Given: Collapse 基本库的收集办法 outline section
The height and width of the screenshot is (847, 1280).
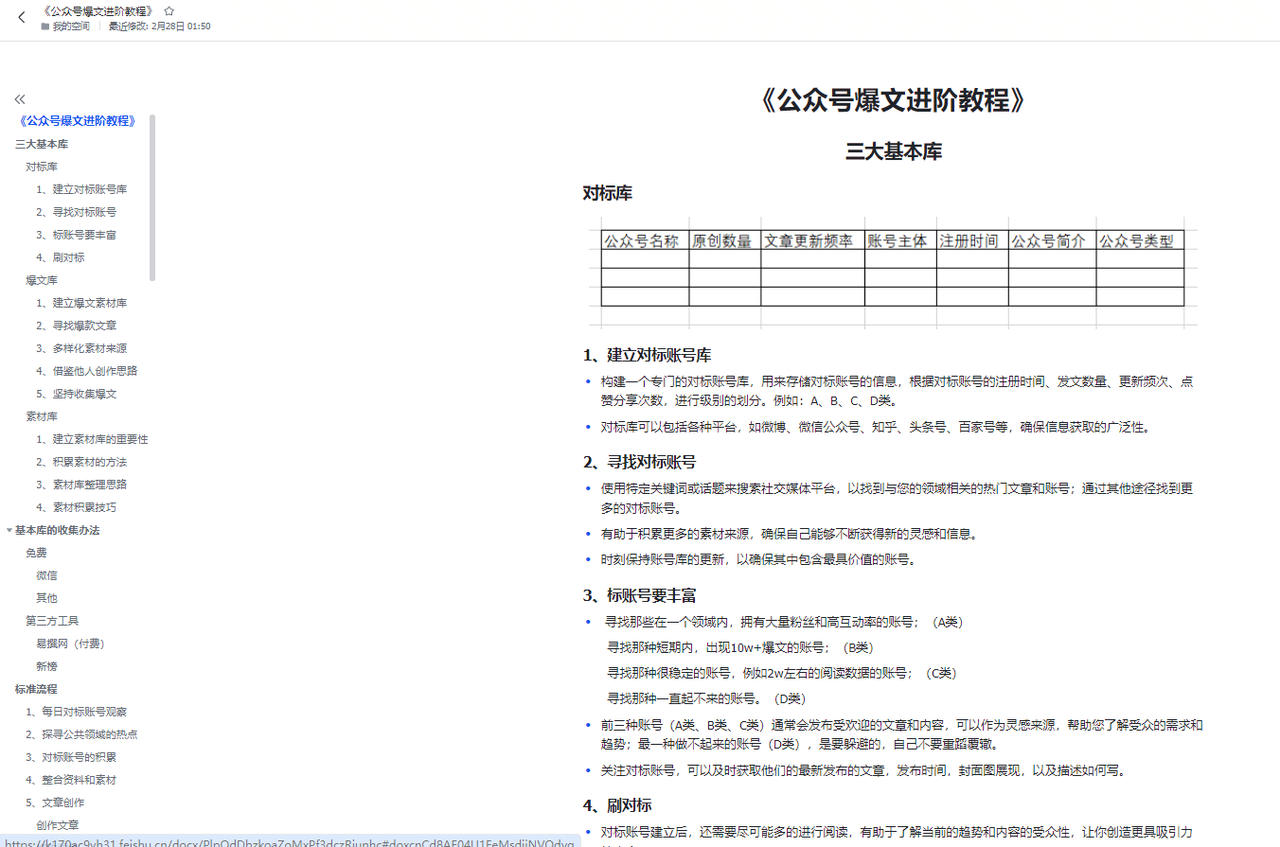Looking at the screenshot, I should pyautogui.click(x=9, y=530).
